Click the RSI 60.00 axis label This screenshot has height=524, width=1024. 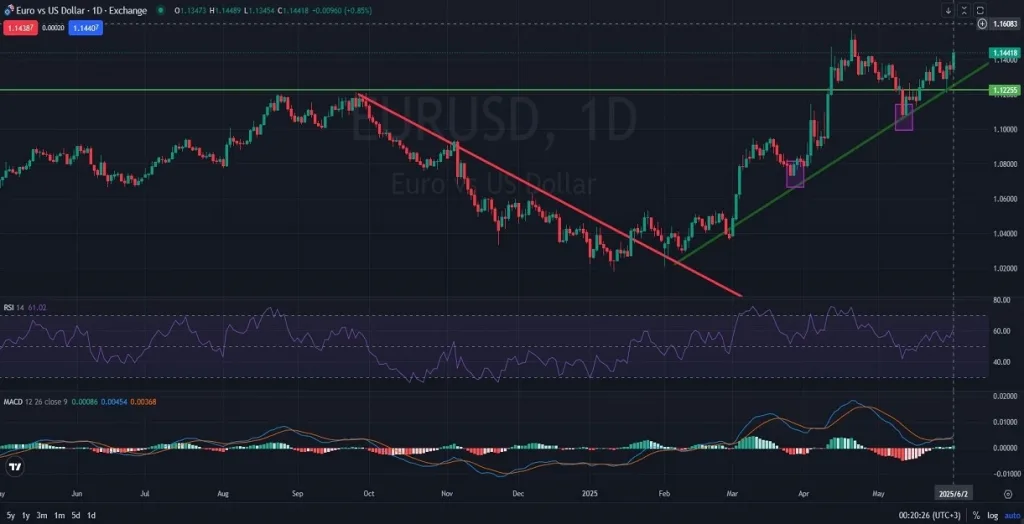click(1001, 331)
